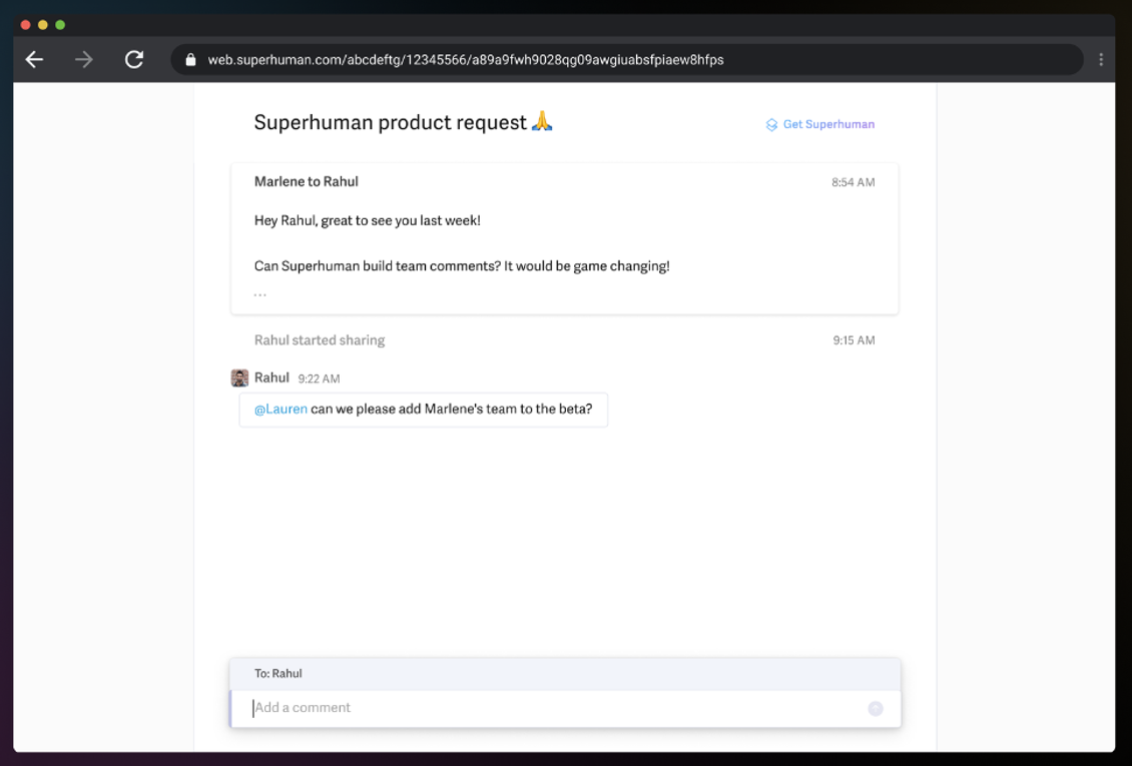Click the padlock icon in the address bar
The image size is (1132, 766).
191,60
